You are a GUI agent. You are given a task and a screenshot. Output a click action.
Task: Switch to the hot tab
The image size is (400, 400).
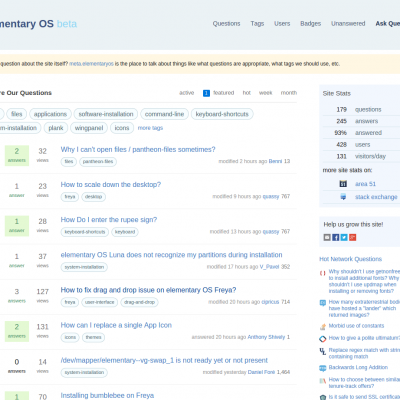point(246,93)
